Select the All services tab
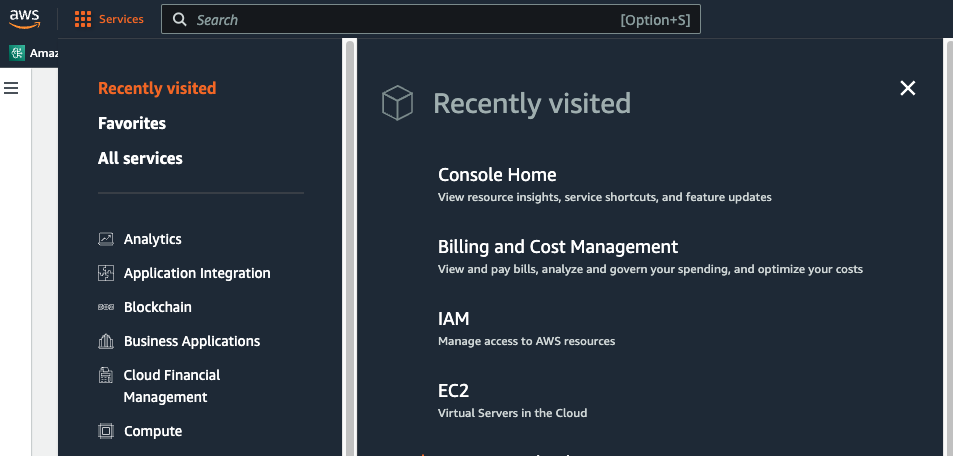The image size is (953, 456). 140,158
